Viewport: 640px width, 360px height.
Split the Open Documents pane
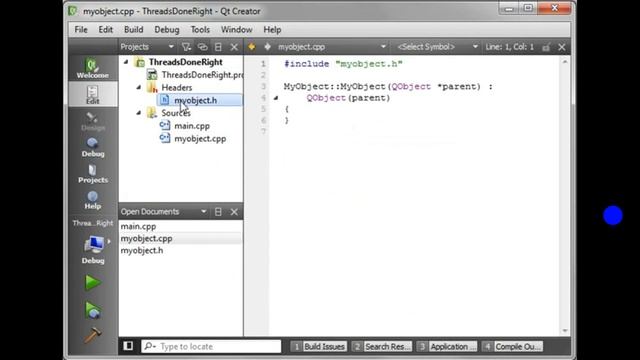click(218, 212)
